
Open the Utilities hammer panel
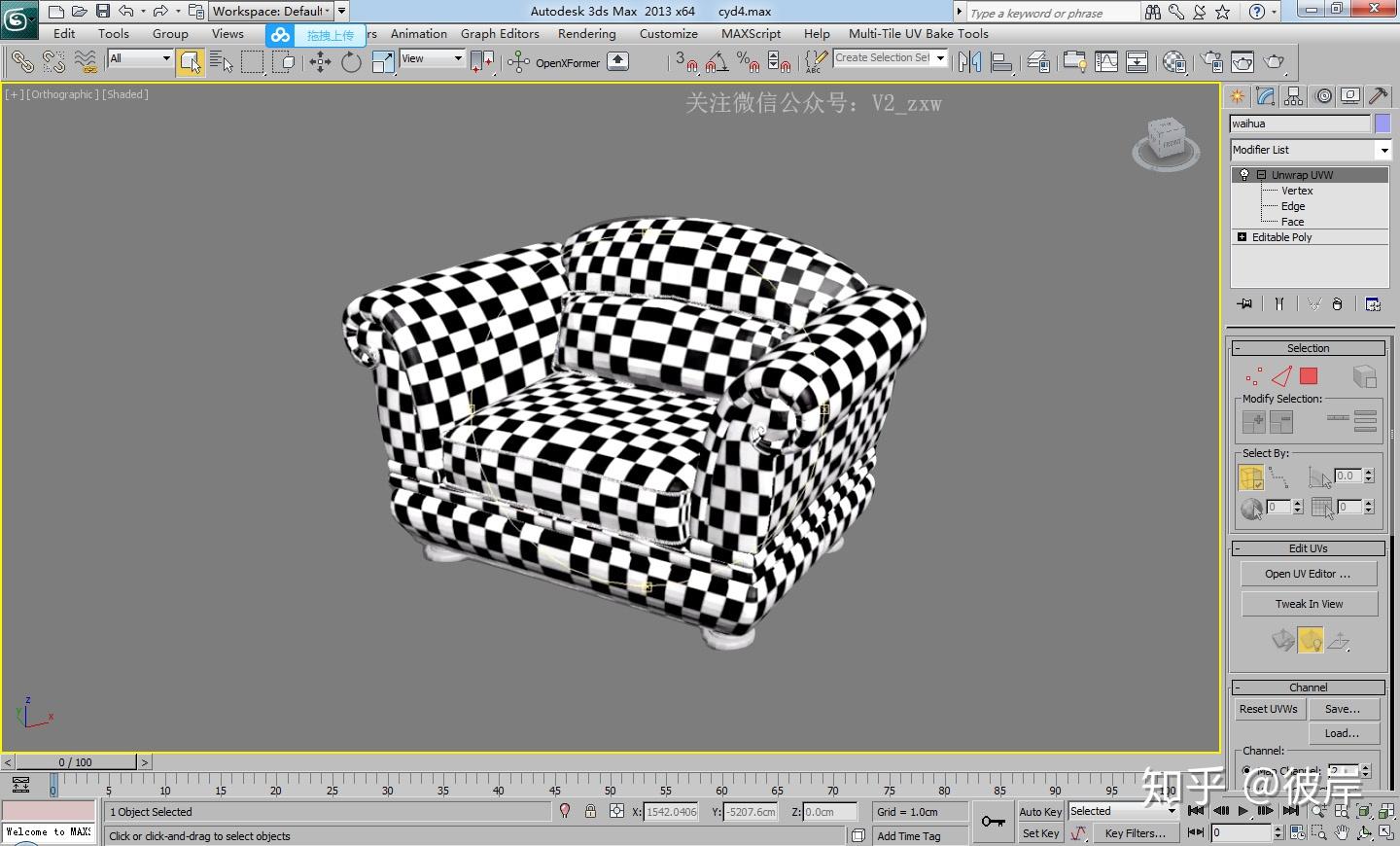1378,96
